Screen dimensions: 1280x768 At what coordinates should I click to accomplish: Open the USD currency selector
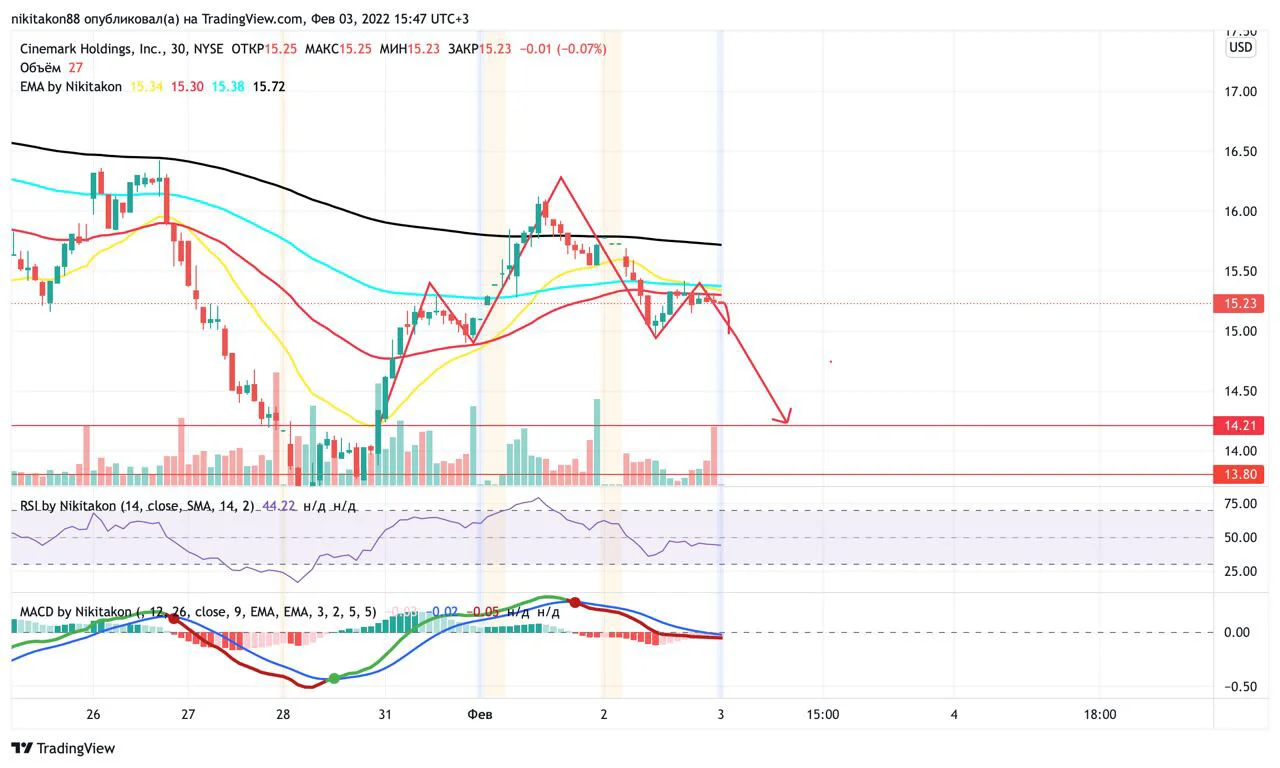point(1240,47)
